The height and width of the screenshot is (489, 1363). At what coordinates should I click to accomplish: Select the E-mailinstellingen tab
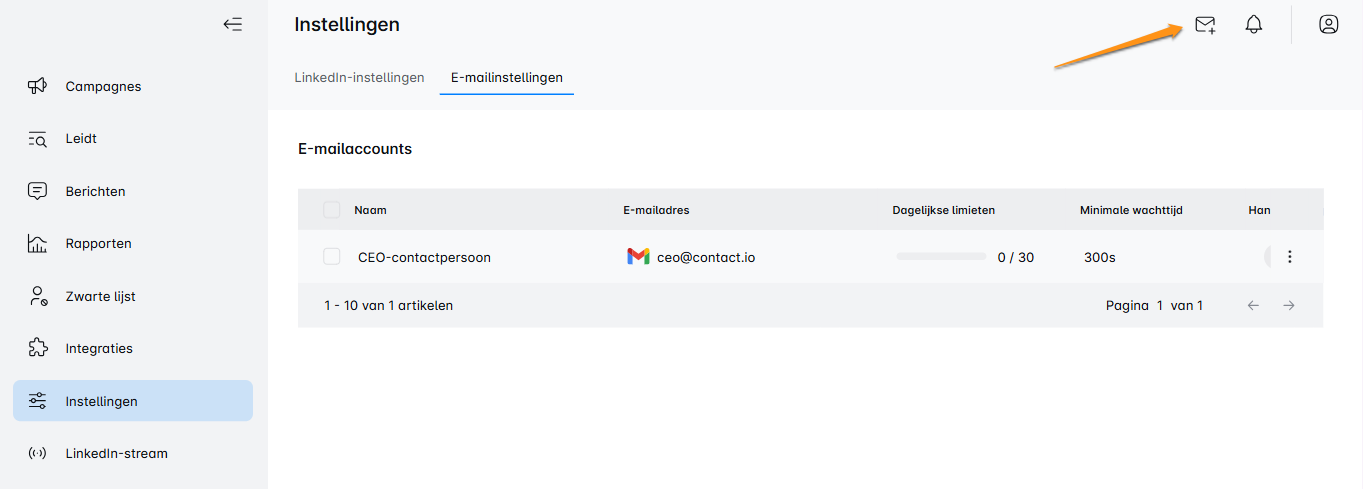506,78
